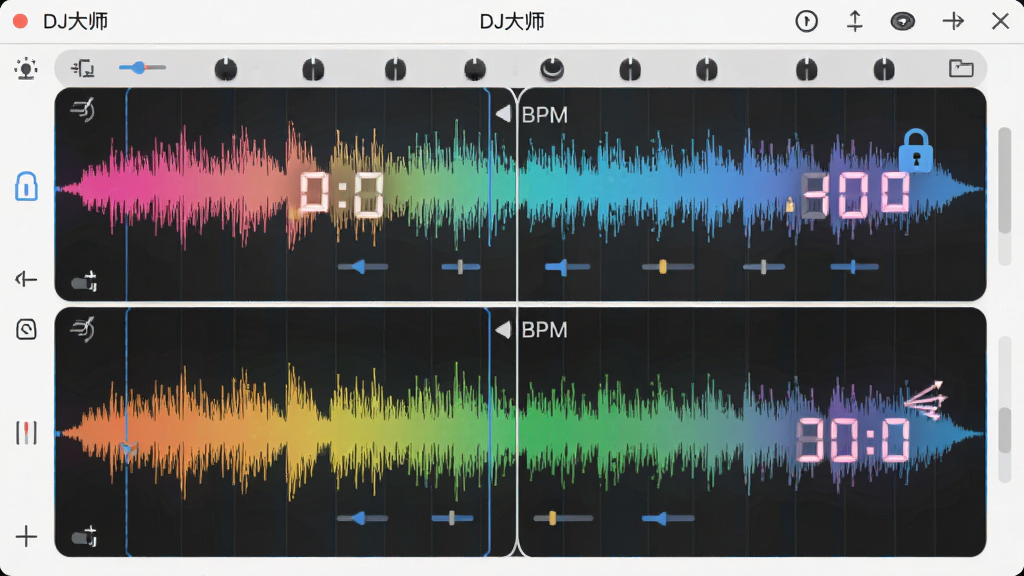Screen dimensions: 1024x576
Task: Click the lower deck pink 90:0 display
Action: pos(853,441)
